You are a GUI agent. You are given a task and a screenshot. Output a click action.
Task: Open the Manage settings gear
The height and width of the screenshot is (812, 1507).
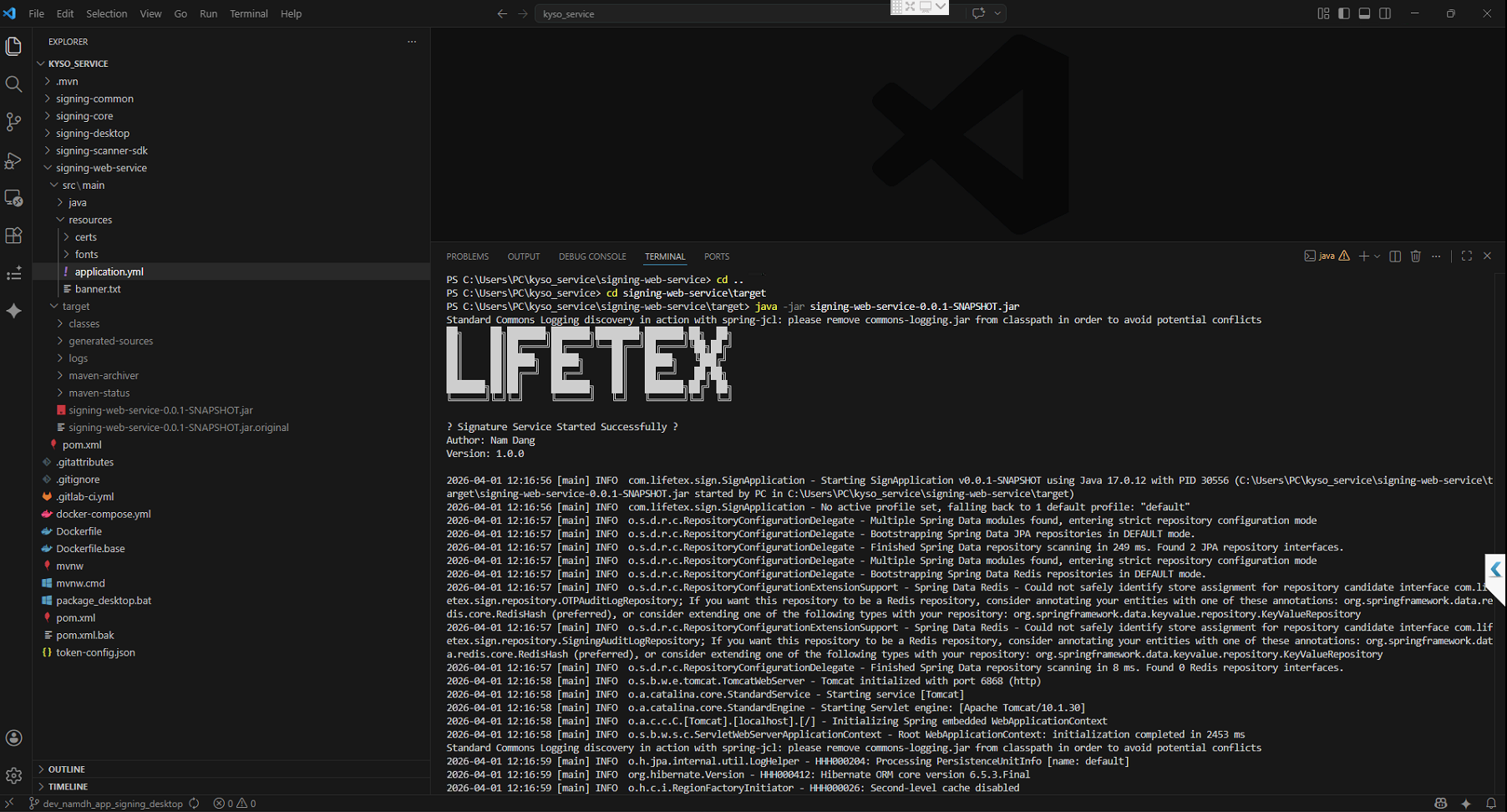coord(13,776)
